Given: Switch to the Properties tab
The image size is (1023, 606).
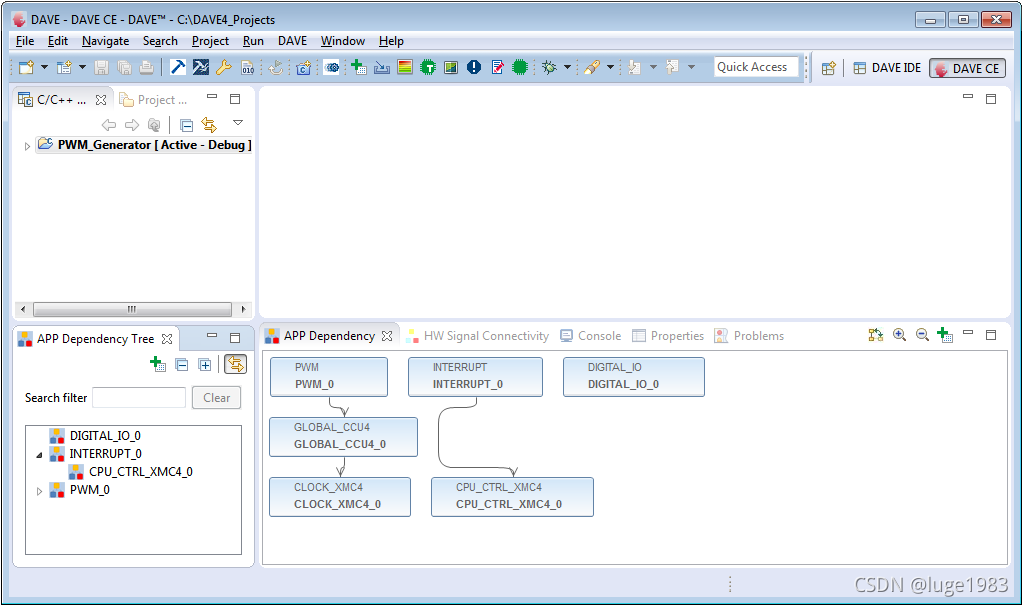Looking at the screenshot, I should click(668, 336).
